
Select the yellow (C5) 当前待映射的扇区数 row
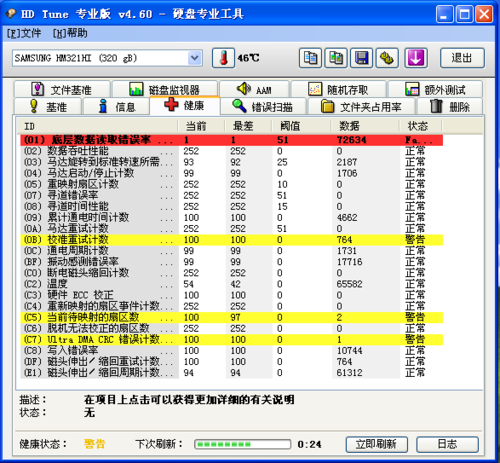pyautogui.click(x=231, y=317)
